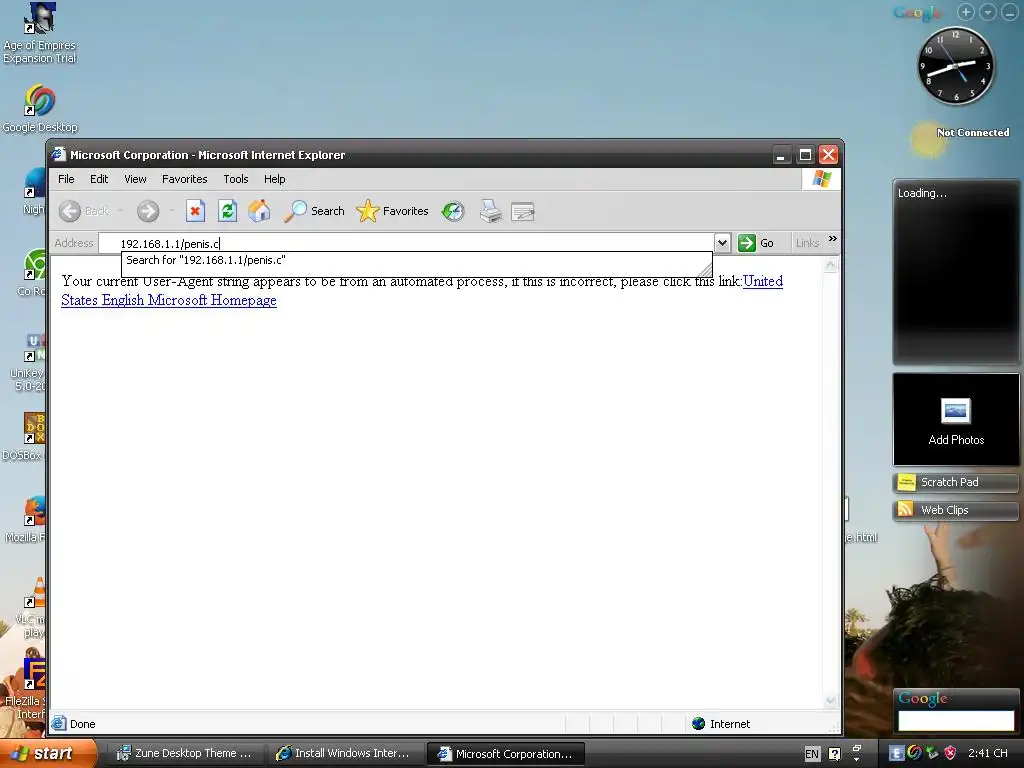Switch to Install Windows Internet taskbar window
Screen dimensions: 1024x768
345,754
